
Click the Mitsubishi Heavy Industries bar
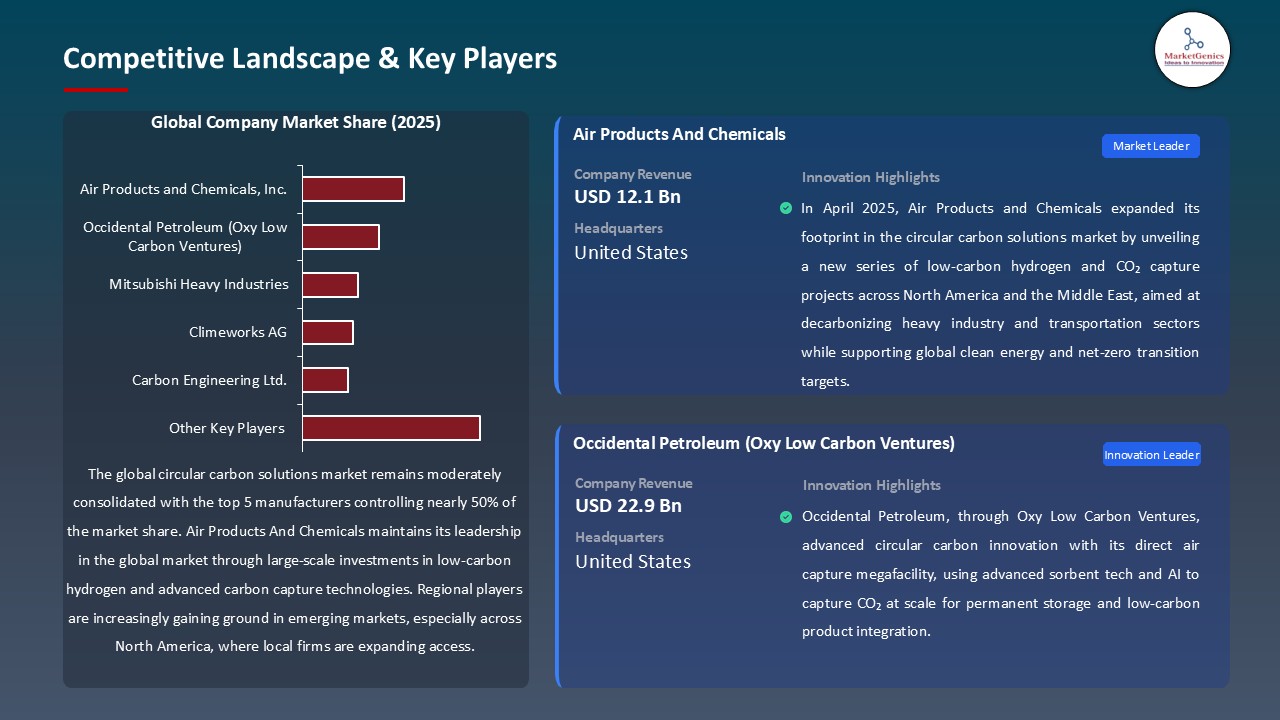330,285
